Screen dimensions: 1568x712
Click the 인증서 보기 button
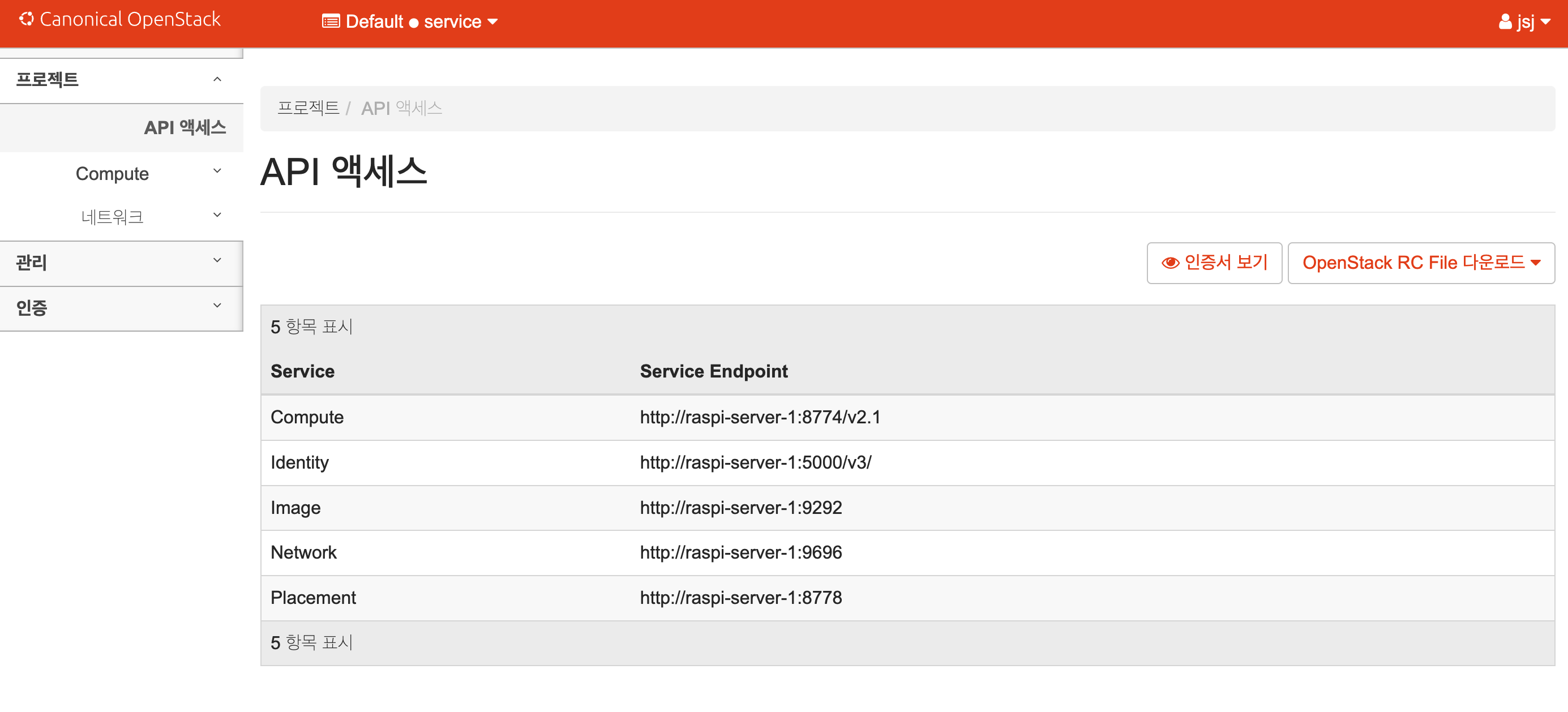(x=1214, y=263)
